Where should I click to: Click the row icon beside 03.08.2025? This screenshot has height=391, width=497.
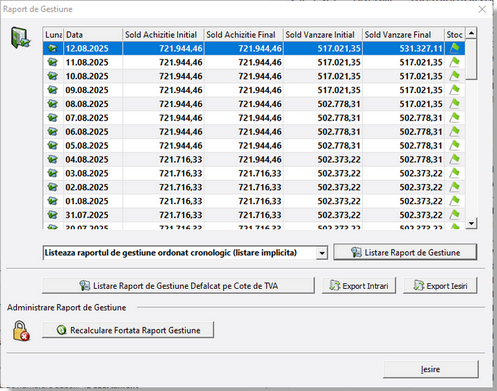click(53, 173)
